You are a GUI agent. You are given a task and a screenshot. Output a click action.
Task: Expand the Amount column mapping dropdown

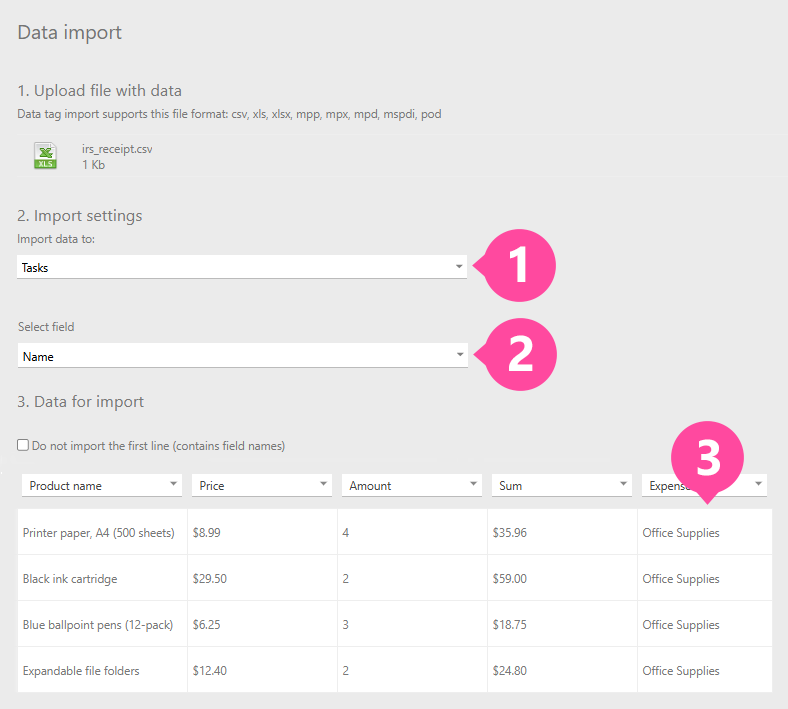pyautogui.click(x=411, y=485)
